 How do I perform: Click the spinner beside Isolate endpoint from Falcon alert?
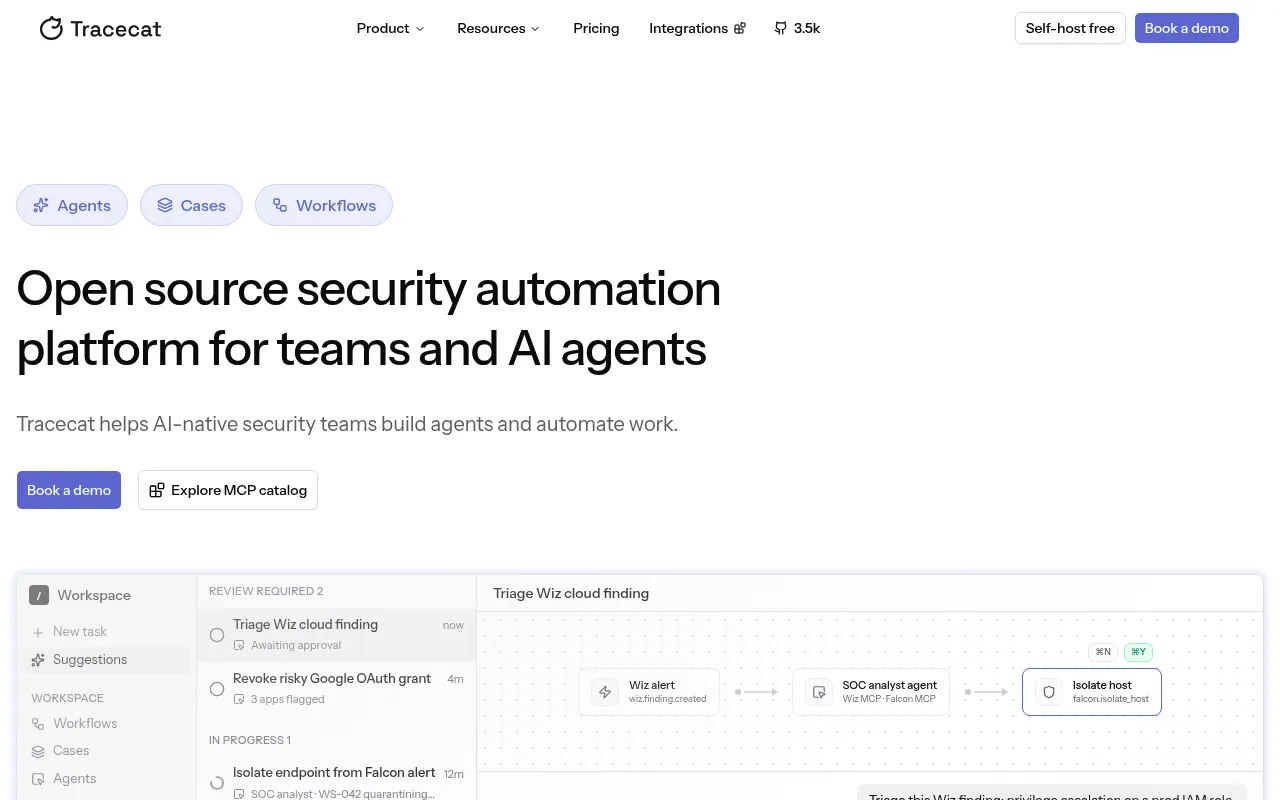click(x=217, y=783)
